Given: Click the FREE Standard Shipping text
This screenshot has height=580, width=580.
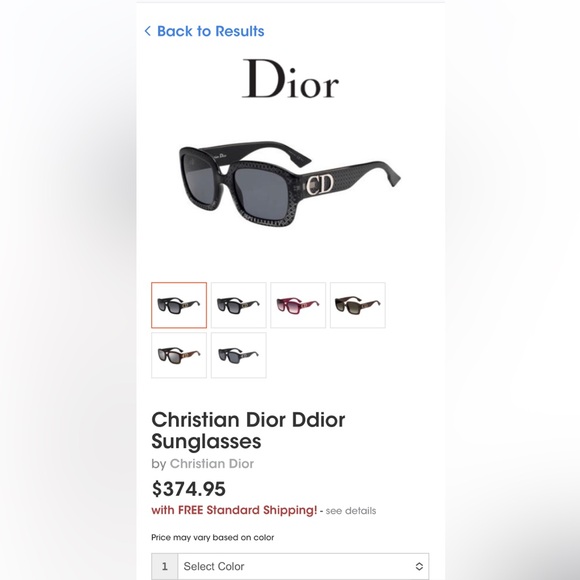Looking at the screenshot, I should tap(234, 510).
